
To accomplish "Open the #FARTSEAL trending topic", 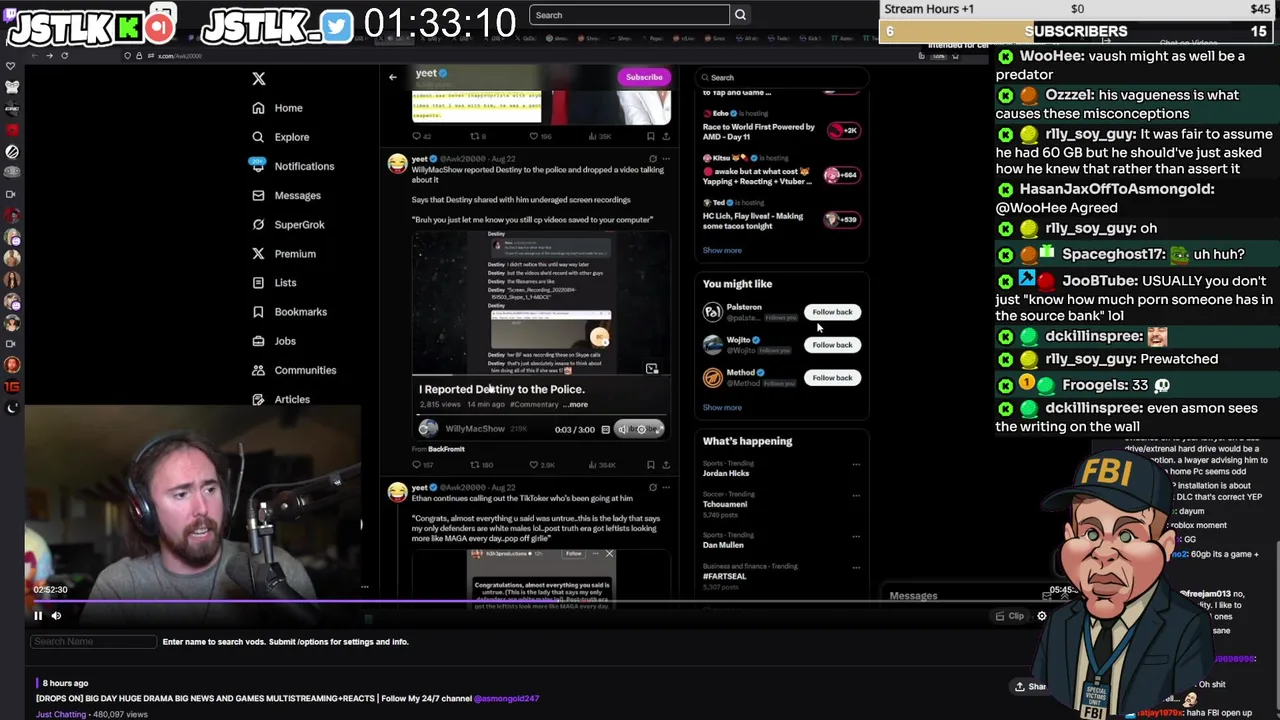I will [724, 576].
